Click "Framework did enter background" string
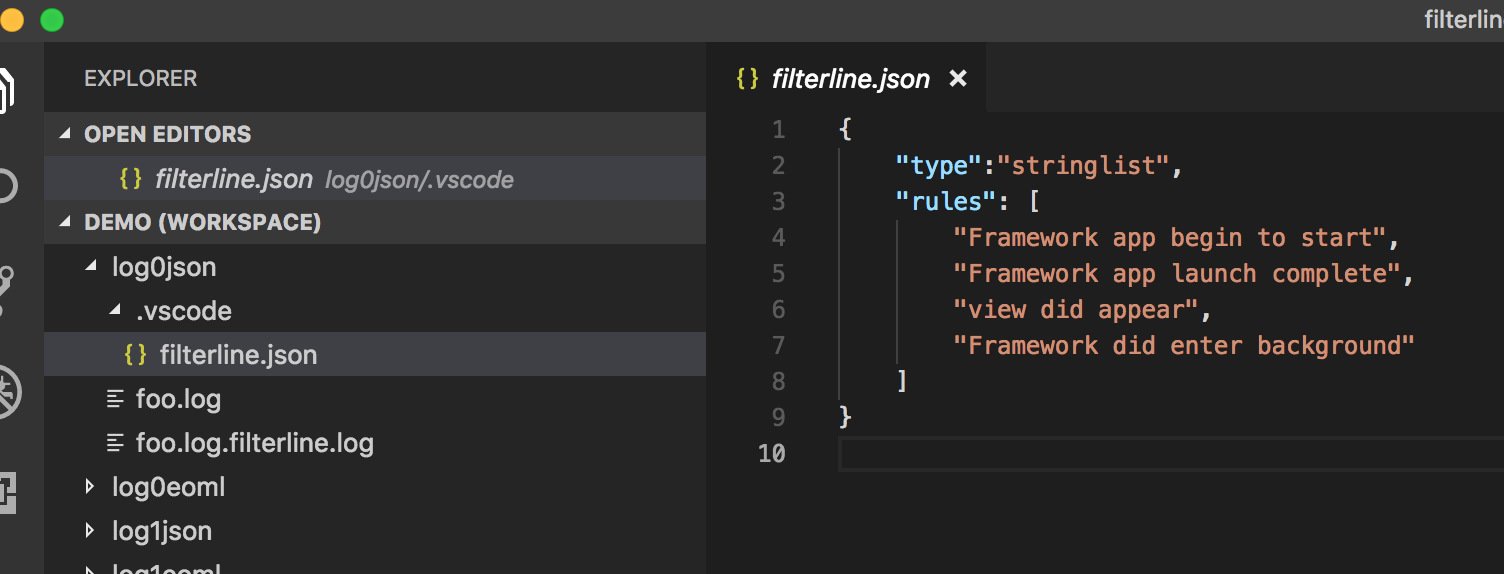Image resolution: width=1504 pixels, height=574 pixels. click(x=1184, y=346)
